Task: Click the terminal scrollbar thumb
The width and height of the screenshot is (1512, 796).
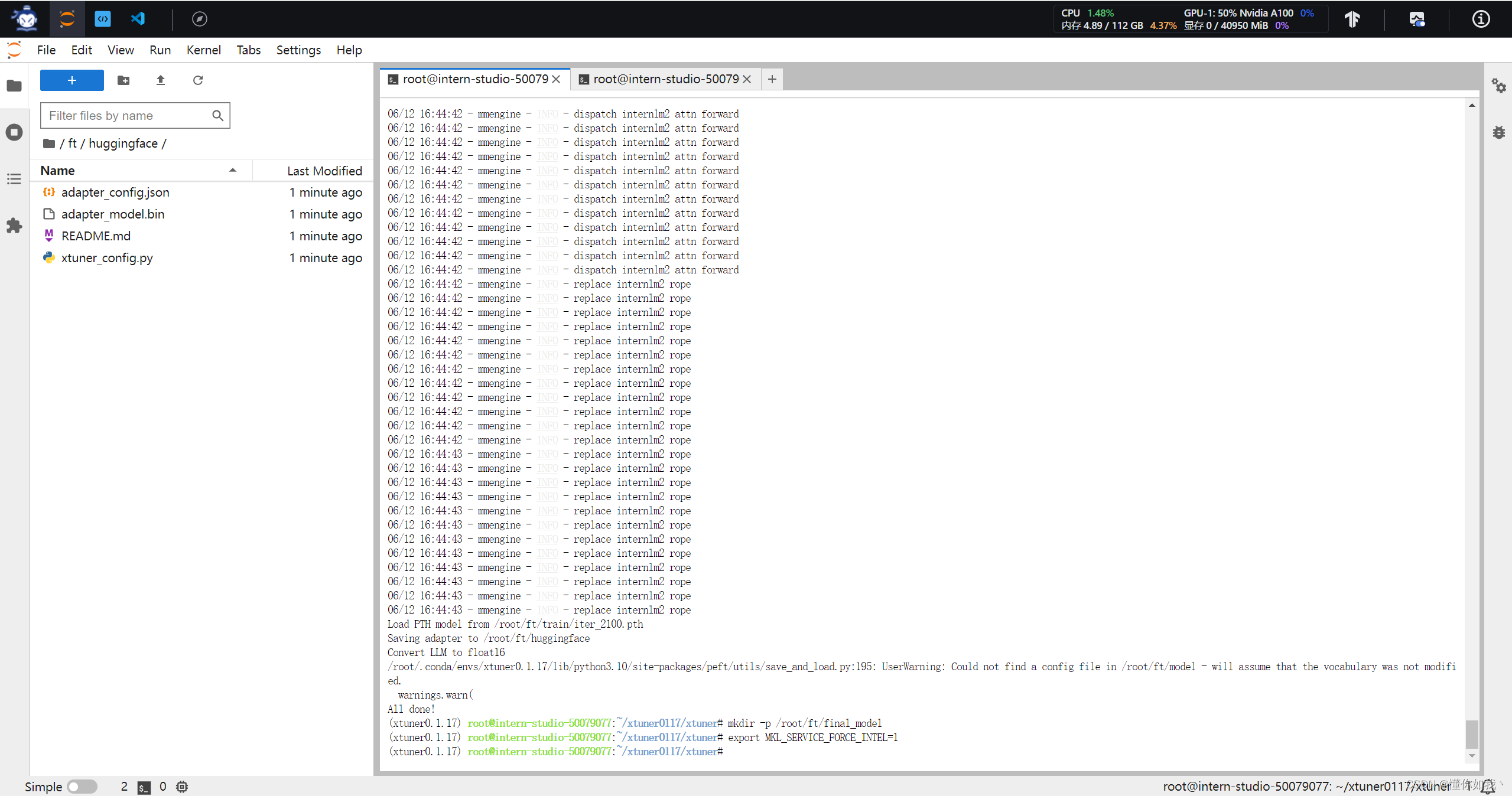Action: pos(1472,734)
